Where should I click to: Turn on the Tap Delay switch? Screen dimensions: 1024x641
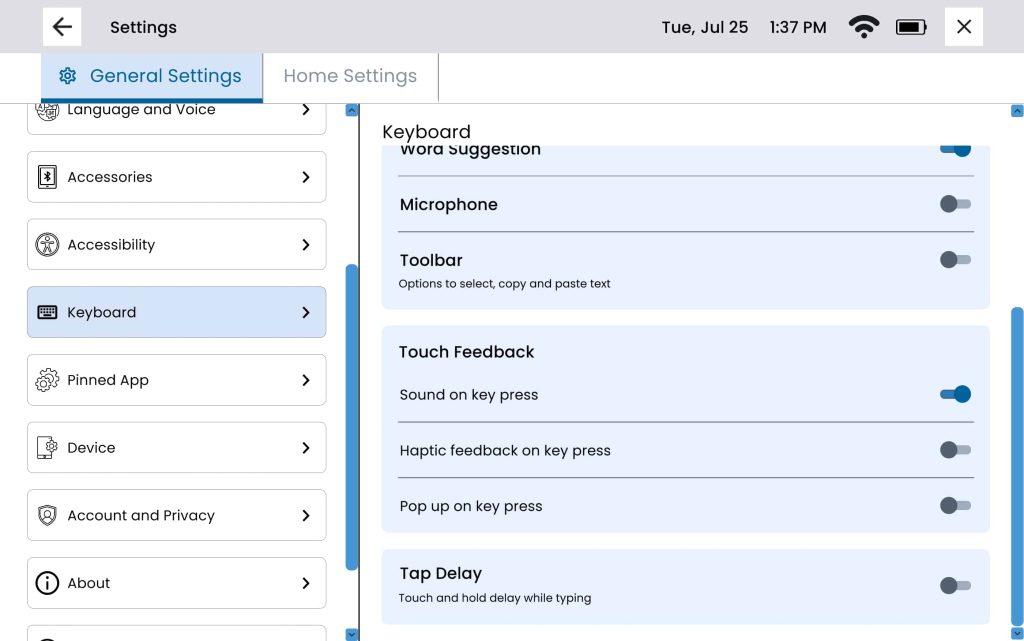coord(955,585)
